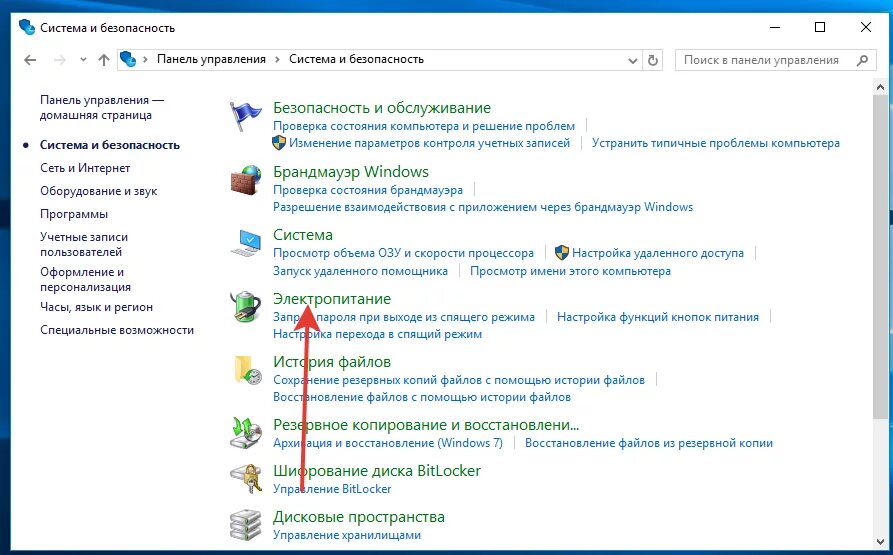Select Система и безопасность in sidebar
This screenshot has width=893, height=555.
pyautogui.click(x=110, y=145)
